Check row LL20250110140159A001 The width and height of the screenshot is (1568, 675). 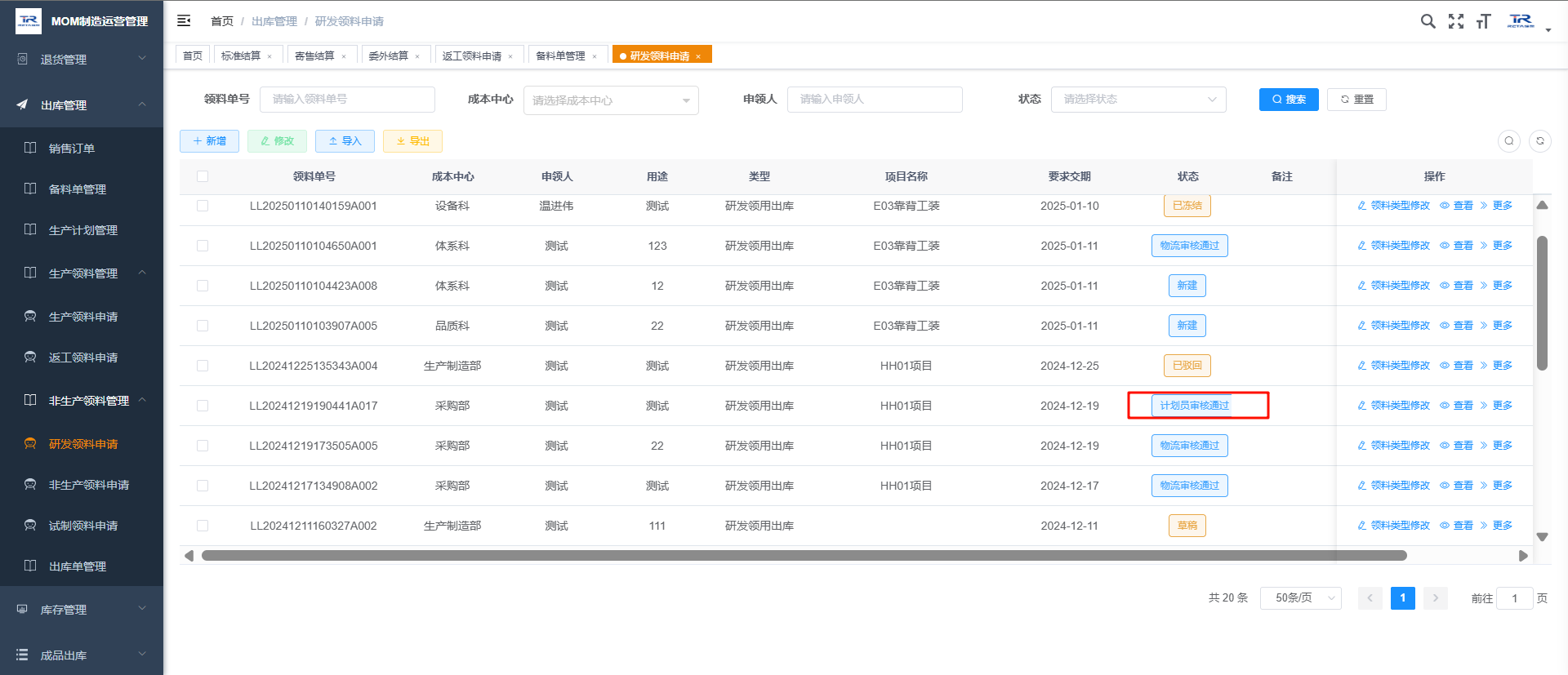203,206
